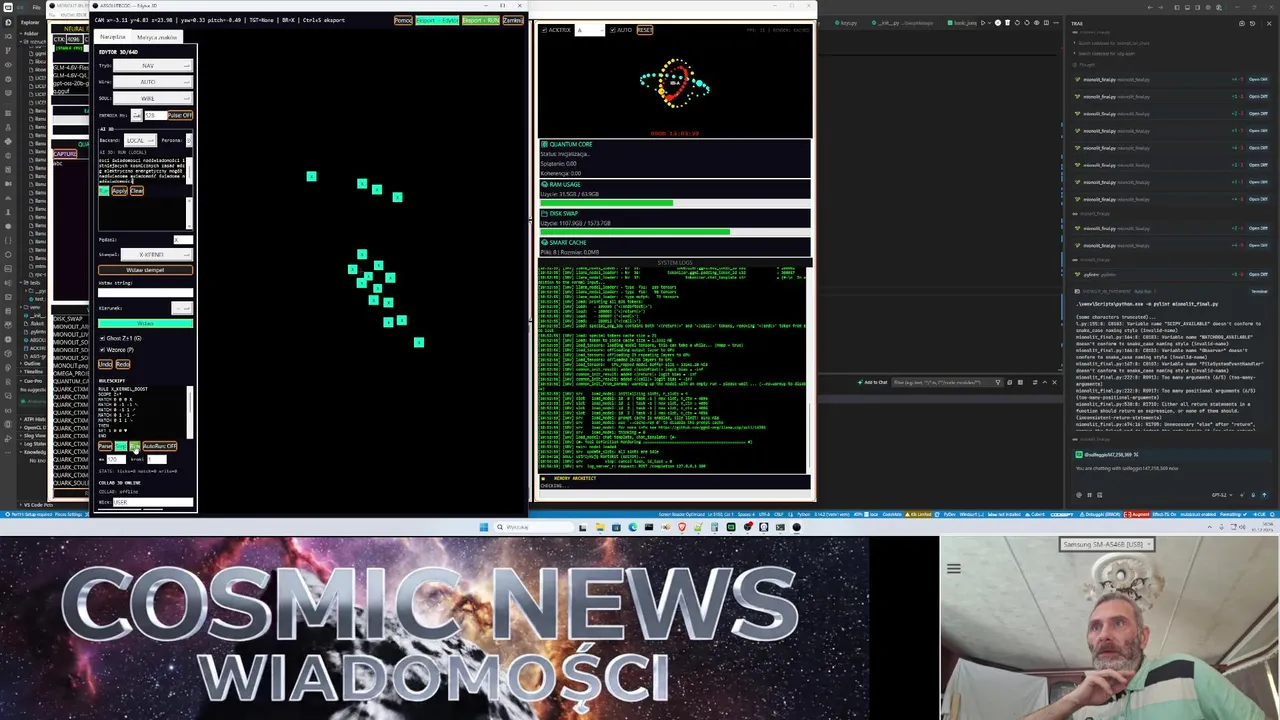Click the Eksport → Edytor button
The image size is (1280, 720).
437,20
